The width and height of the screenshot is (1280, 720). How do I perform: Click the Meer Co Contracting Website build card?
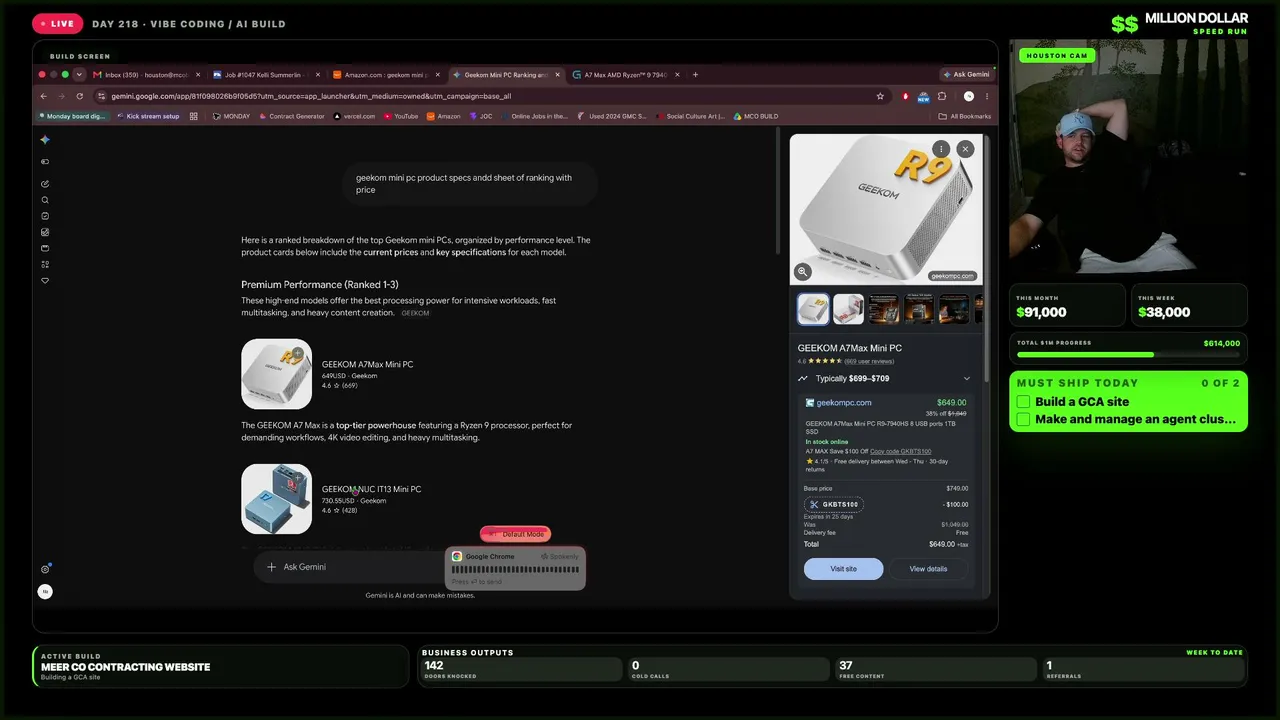coord(220,666)
